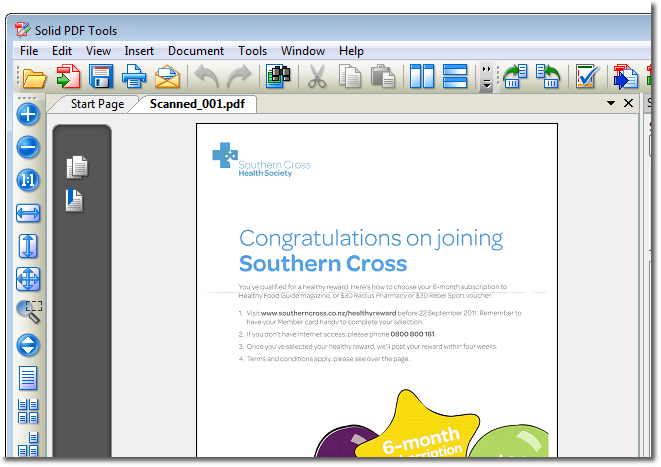This screenshot has height=467, width=661.
Task: Activate the marquee zoom magnifier tool
Action: coord(29,312)
